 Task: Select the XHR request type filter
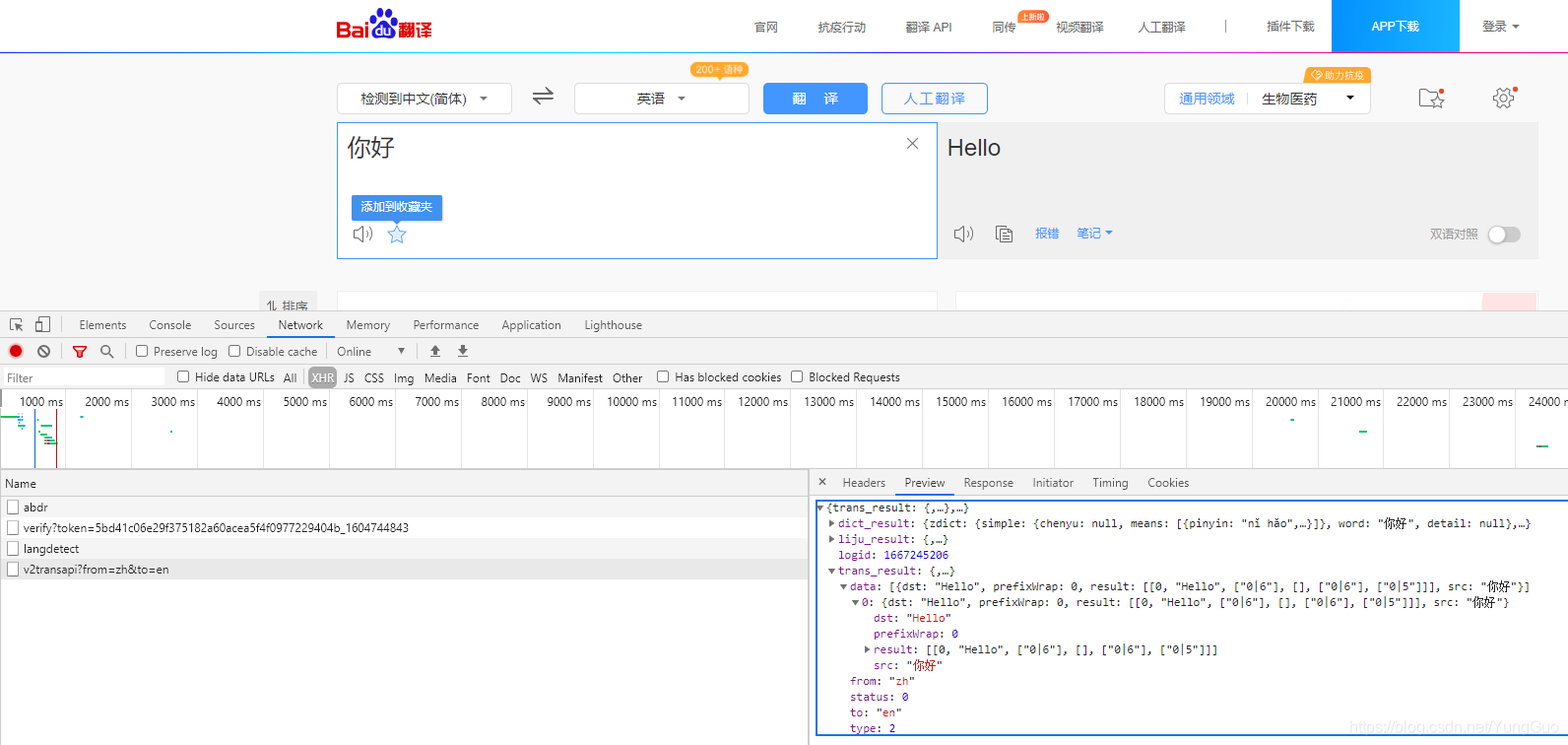322,377
